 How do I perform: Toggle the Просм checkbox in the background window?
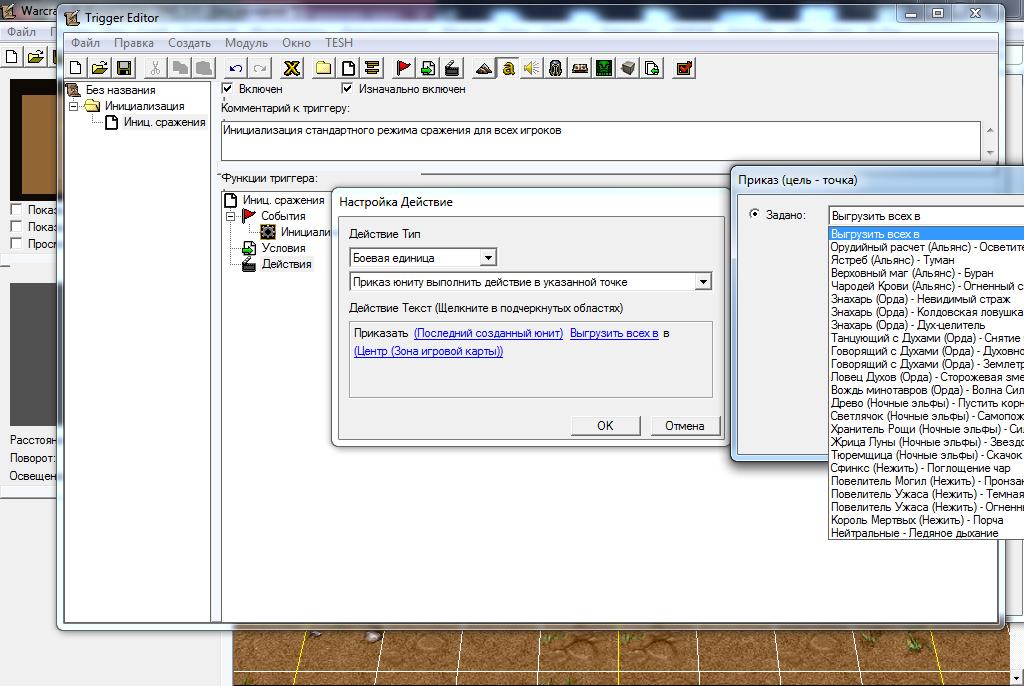coord(16,243)
